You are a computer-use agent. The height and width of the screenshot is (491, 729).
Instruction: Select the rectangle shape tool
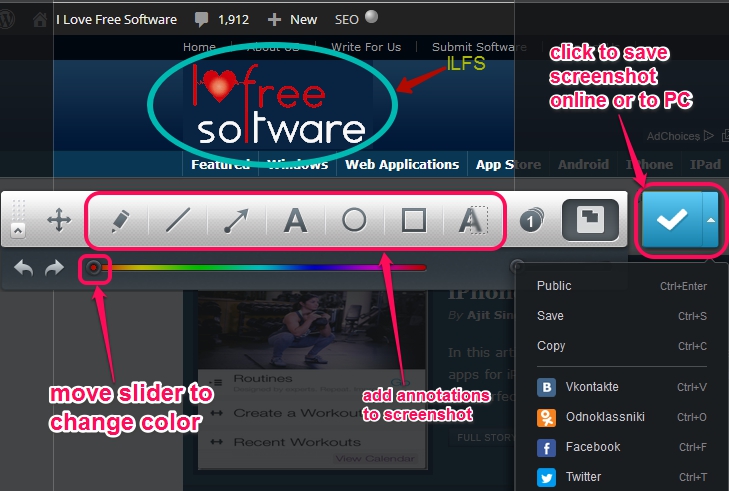click(x=414, y=220)
